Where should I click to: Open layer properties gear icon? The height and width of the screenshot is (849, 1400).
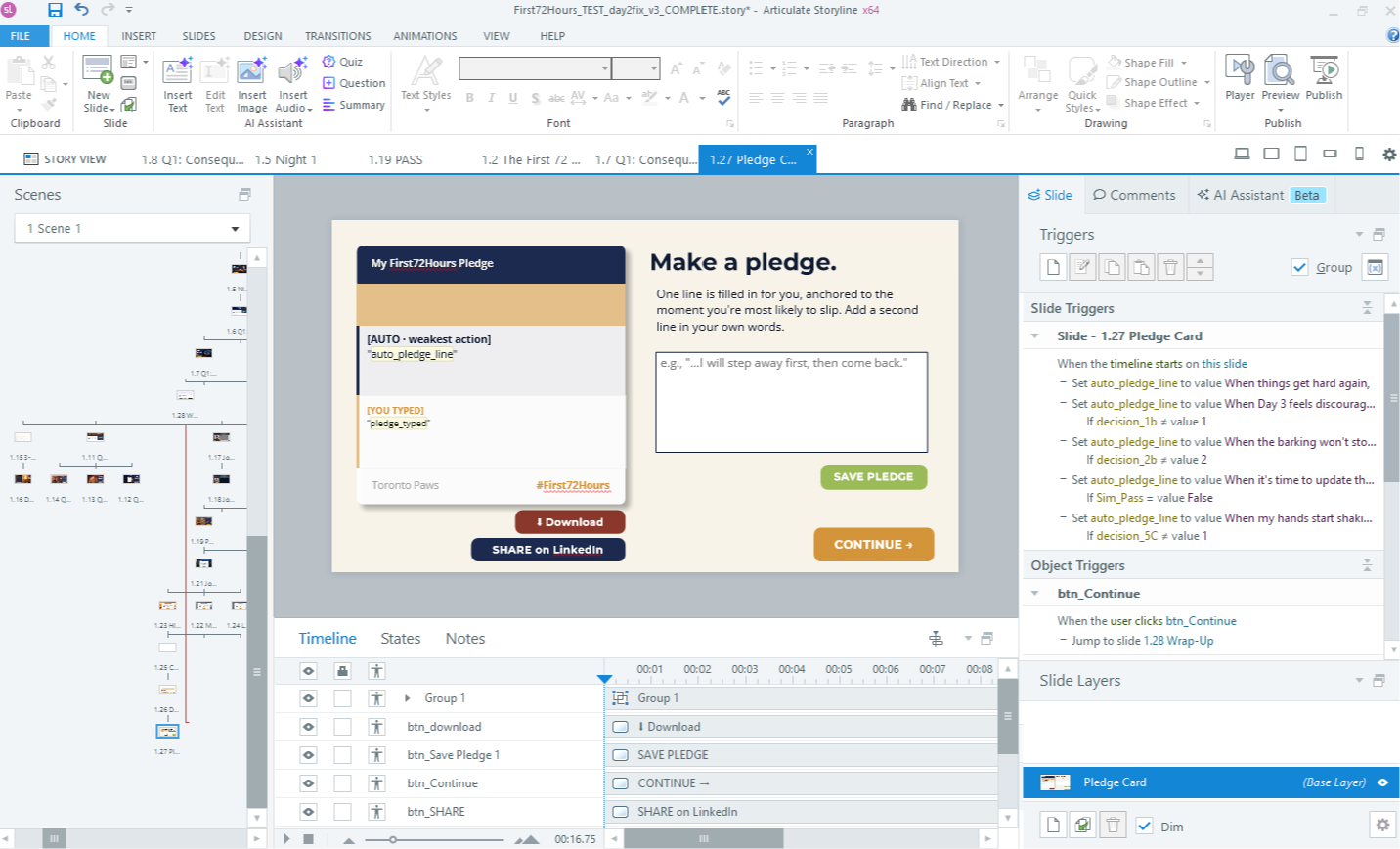coord(1381,825)
